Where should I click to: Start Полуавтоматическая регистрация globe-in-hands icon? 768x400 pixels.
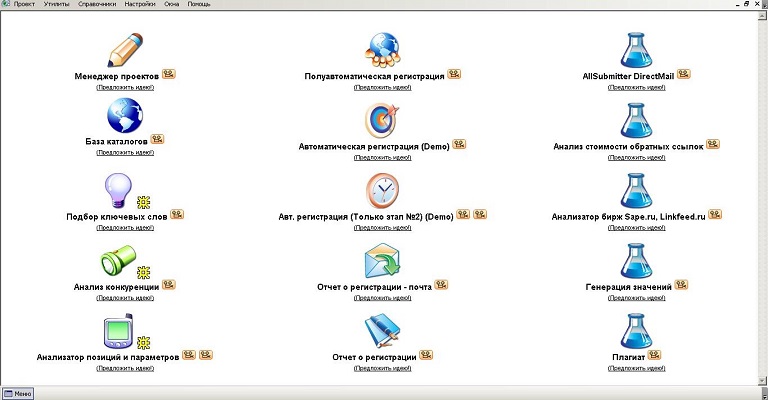(x=383, y=49)
